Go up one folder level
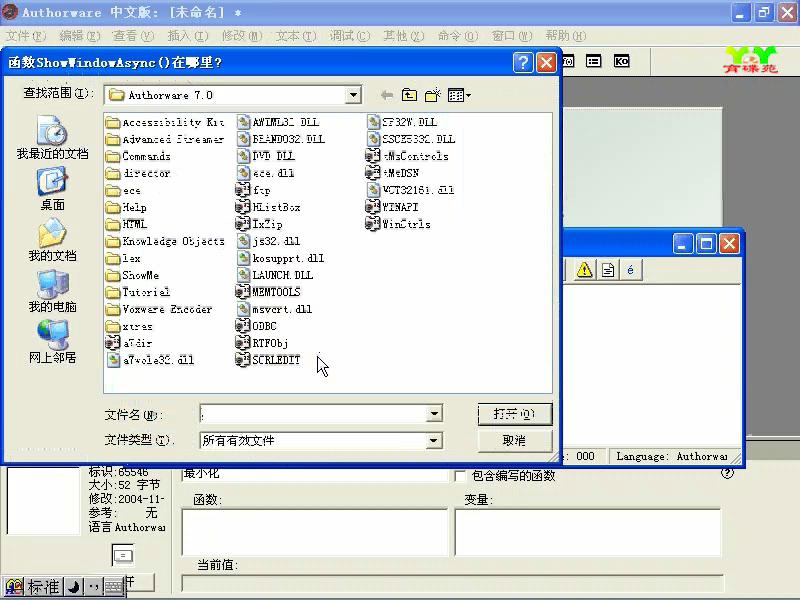The width and height of the screenshot is (800, 600). click(409, 95)
